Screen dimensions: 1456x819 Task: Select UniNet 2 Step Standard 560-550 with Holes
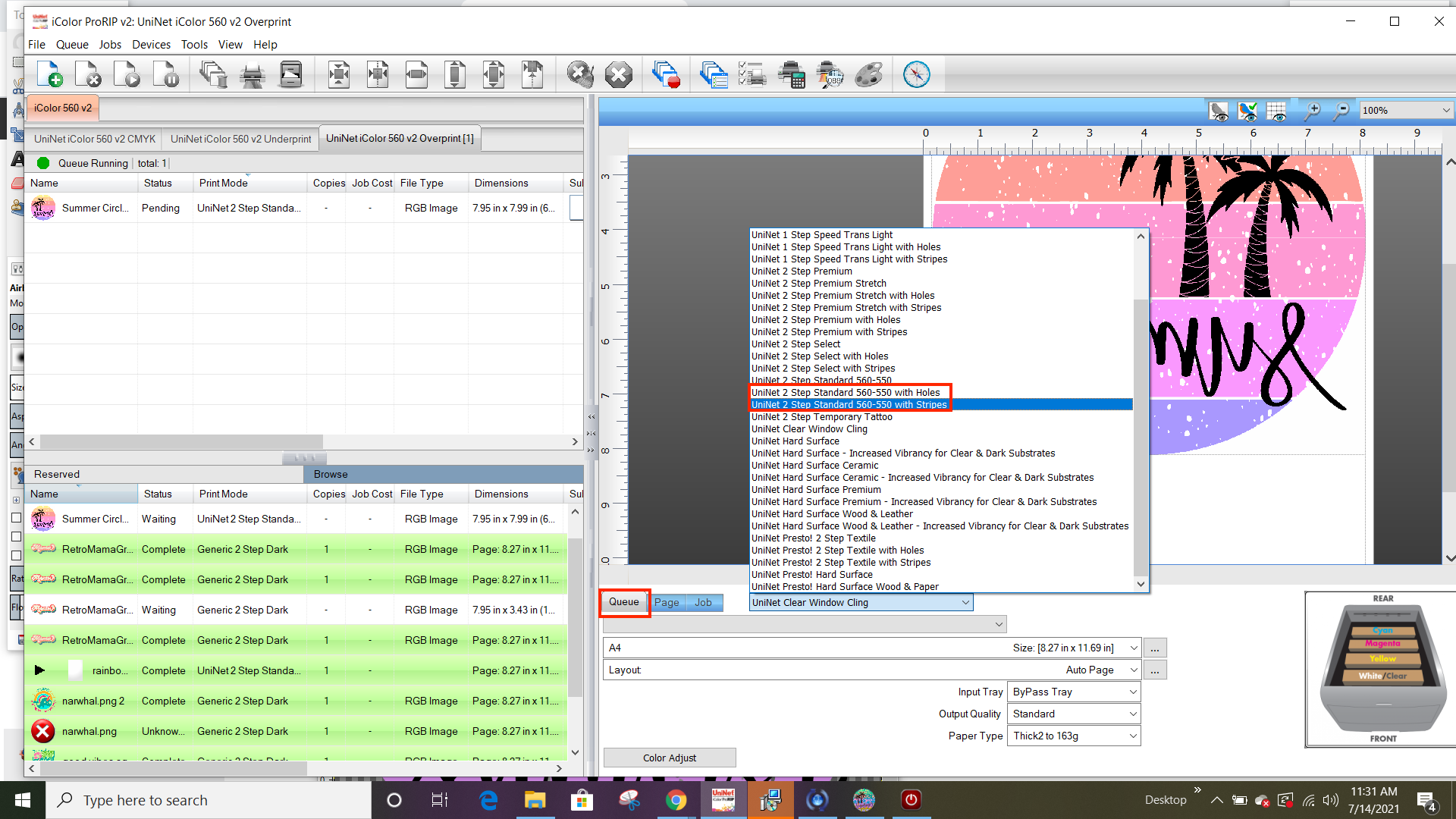click(846, 392)
